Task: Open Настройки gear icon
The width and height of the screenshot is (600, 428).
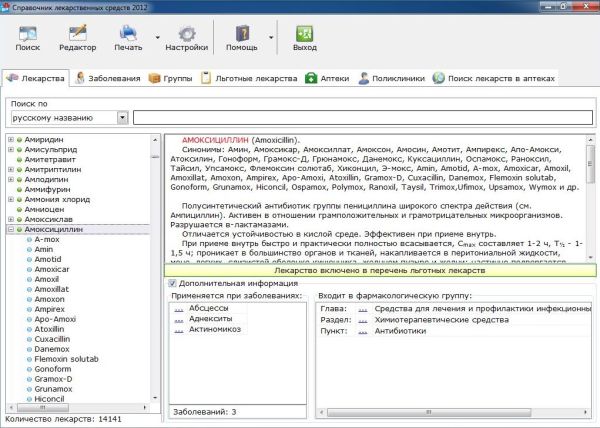Action: point(187,34)
